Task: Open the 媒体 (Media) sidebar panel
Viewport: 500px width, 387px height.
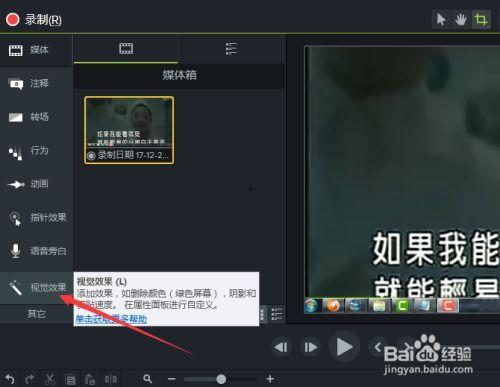Action: coord(36,50)
